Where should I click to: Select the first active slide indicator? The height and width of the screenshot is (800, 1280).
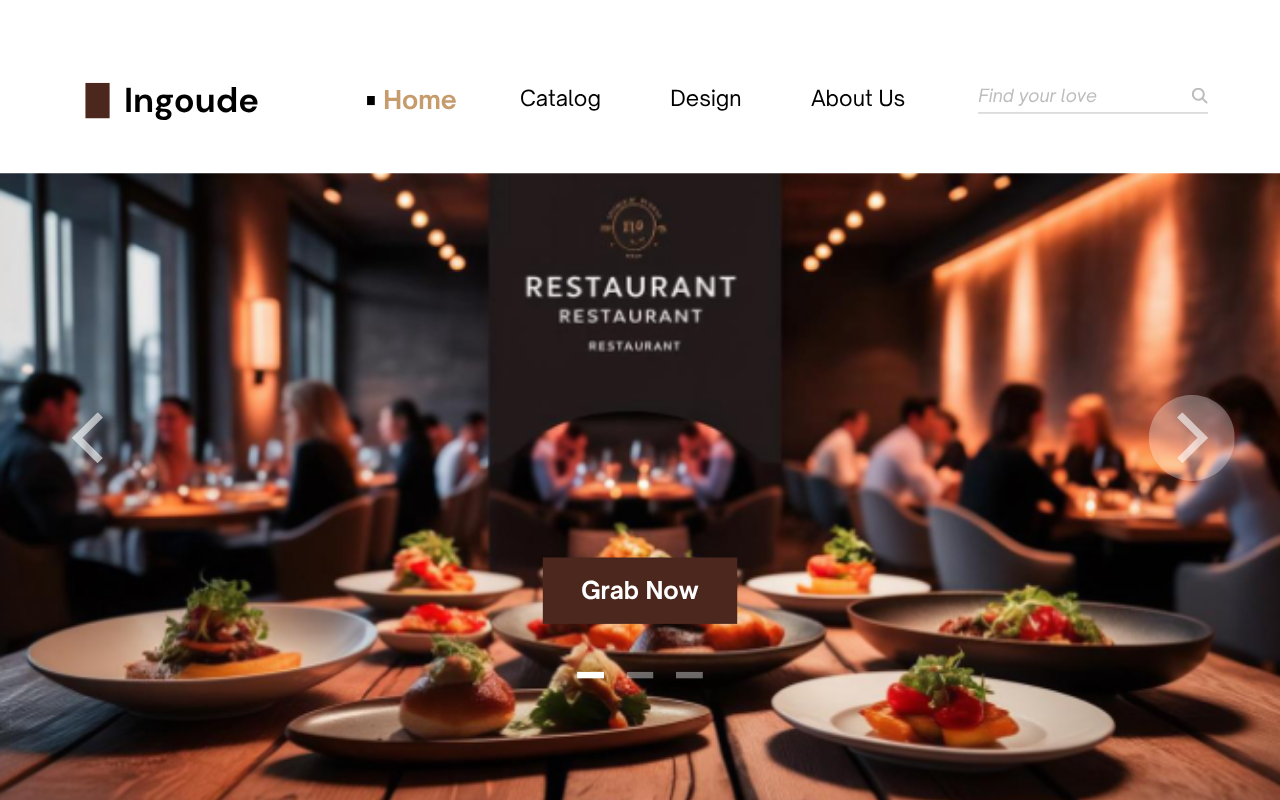tap(590, 675)
